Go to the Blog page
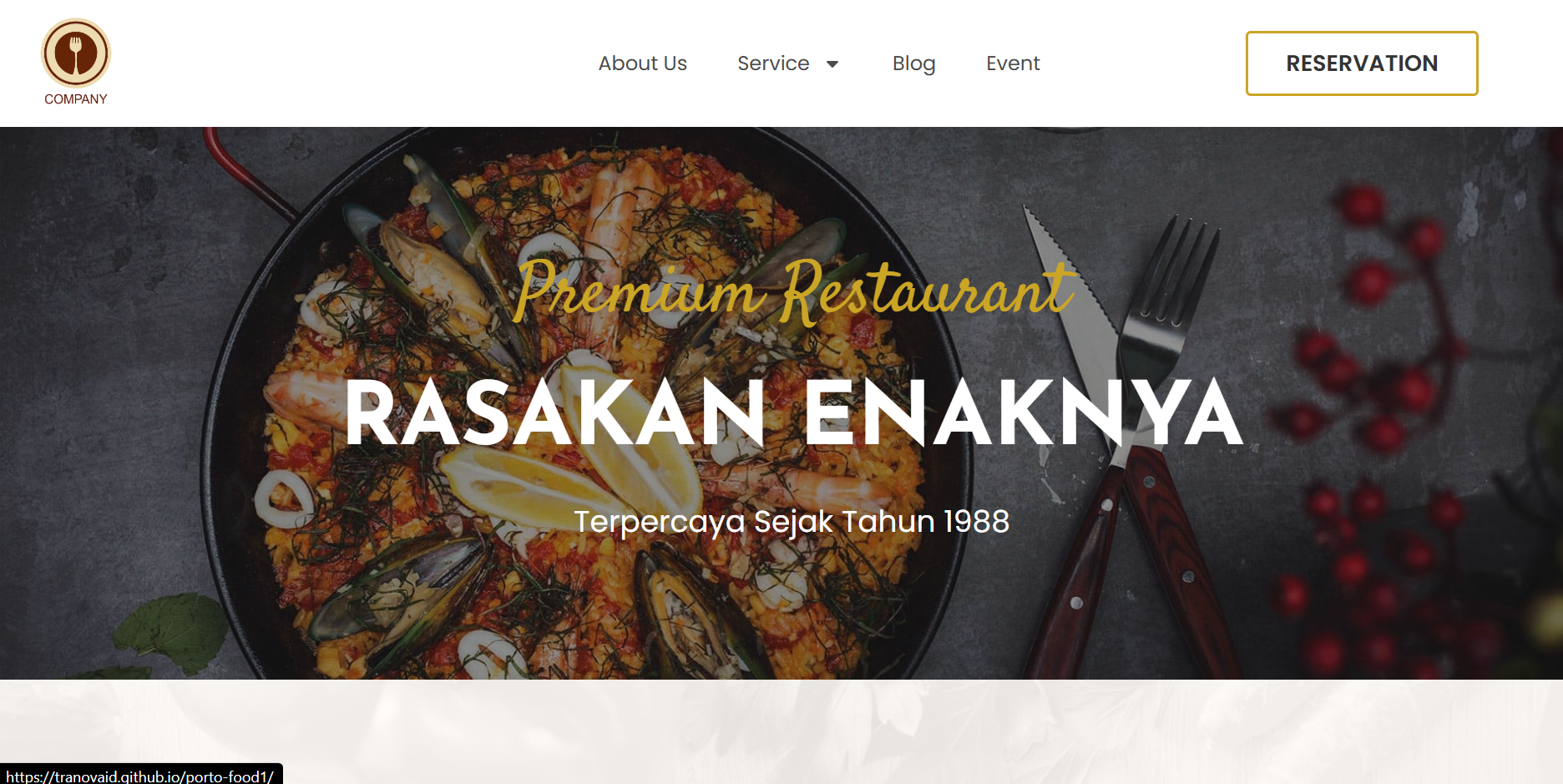Image resolution: width=1563 pixels, height=784 pixels. coord(913,63)
